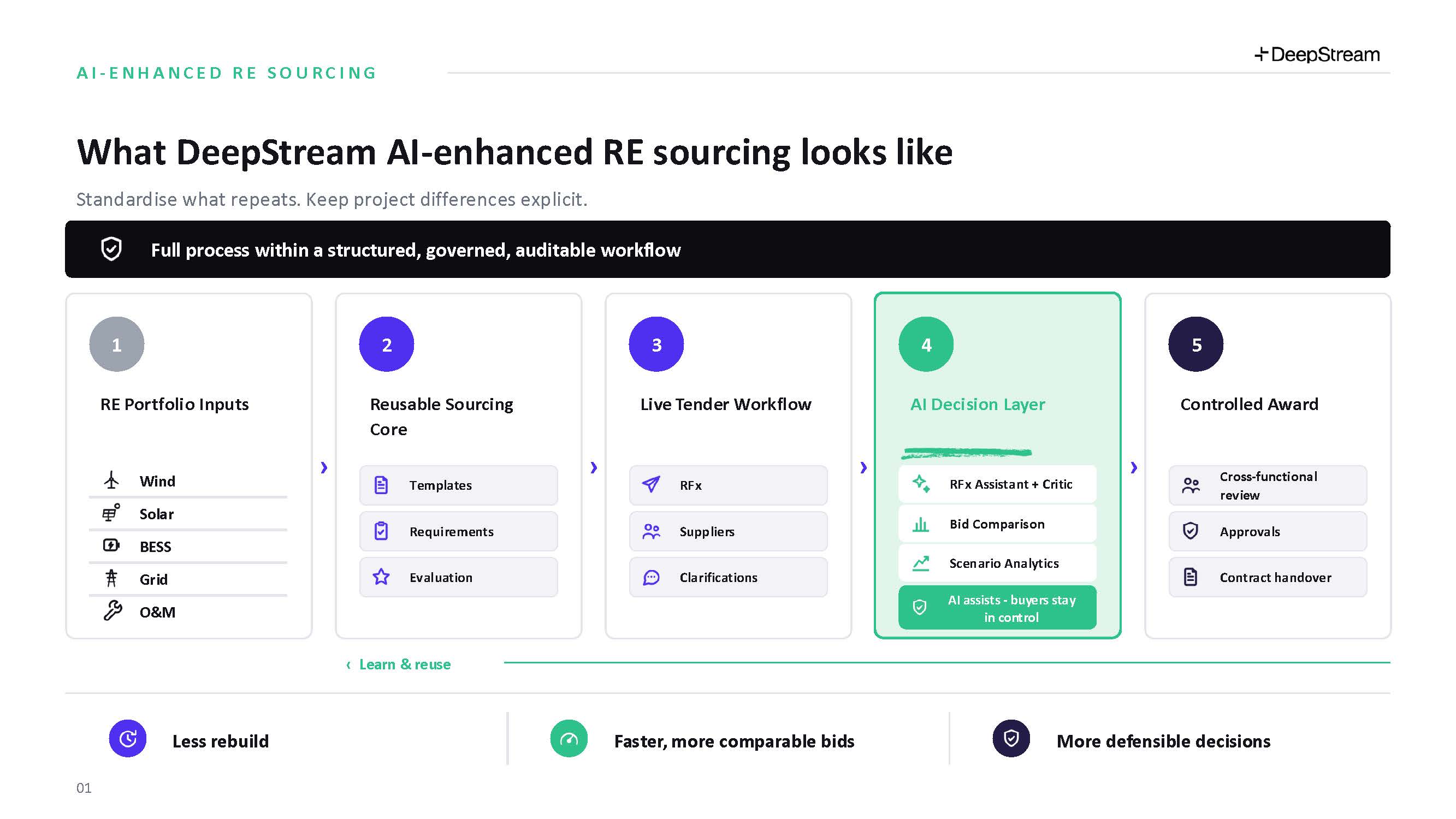Click the Contract handover label
The height and width of the screenshot is (819, 1456).
(1276, 578)
